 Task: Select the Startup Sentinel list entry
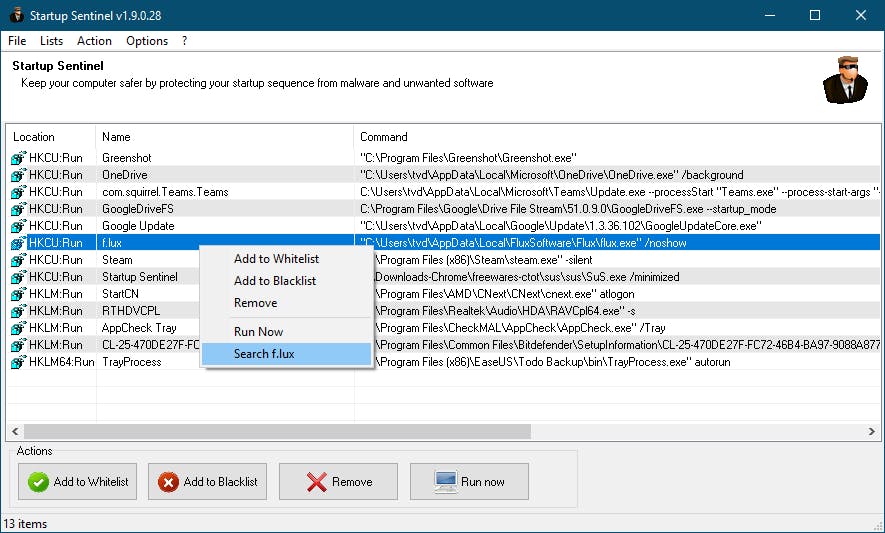point(139,277)
